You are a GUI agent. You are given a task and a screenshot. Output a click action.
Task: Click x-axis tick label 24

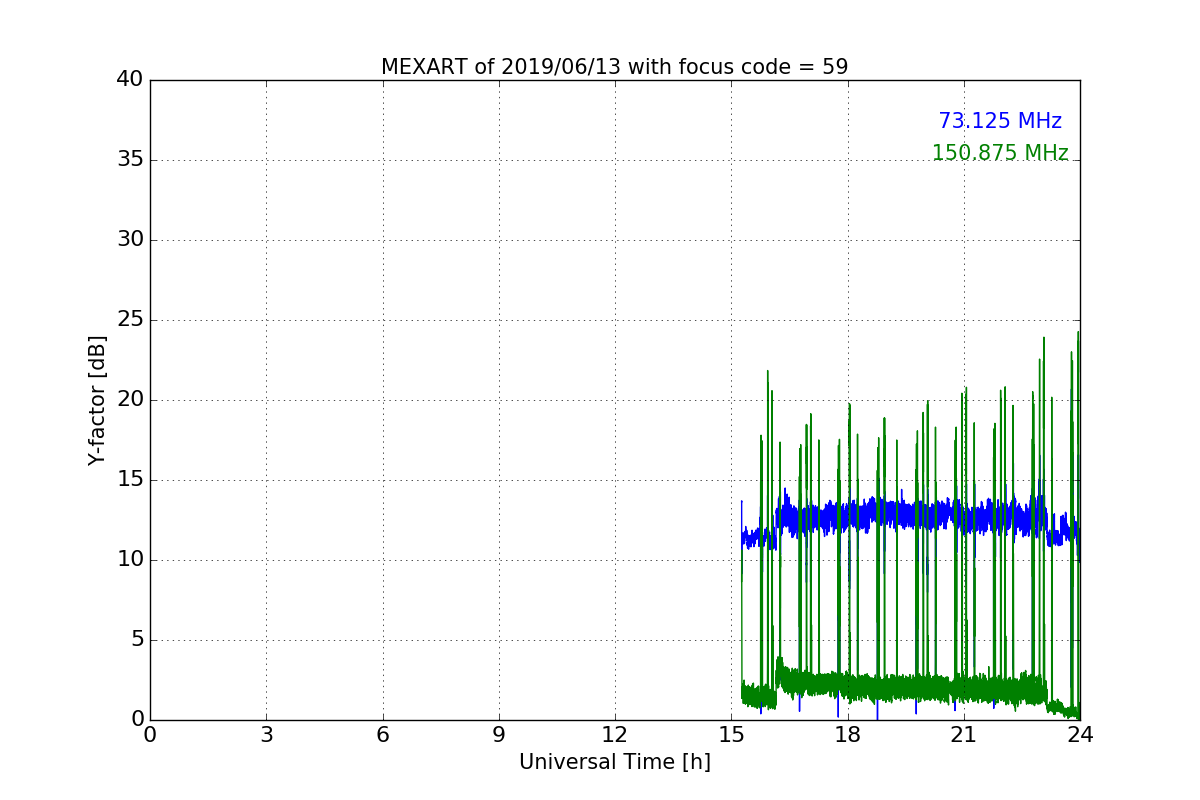[1080, 735]
